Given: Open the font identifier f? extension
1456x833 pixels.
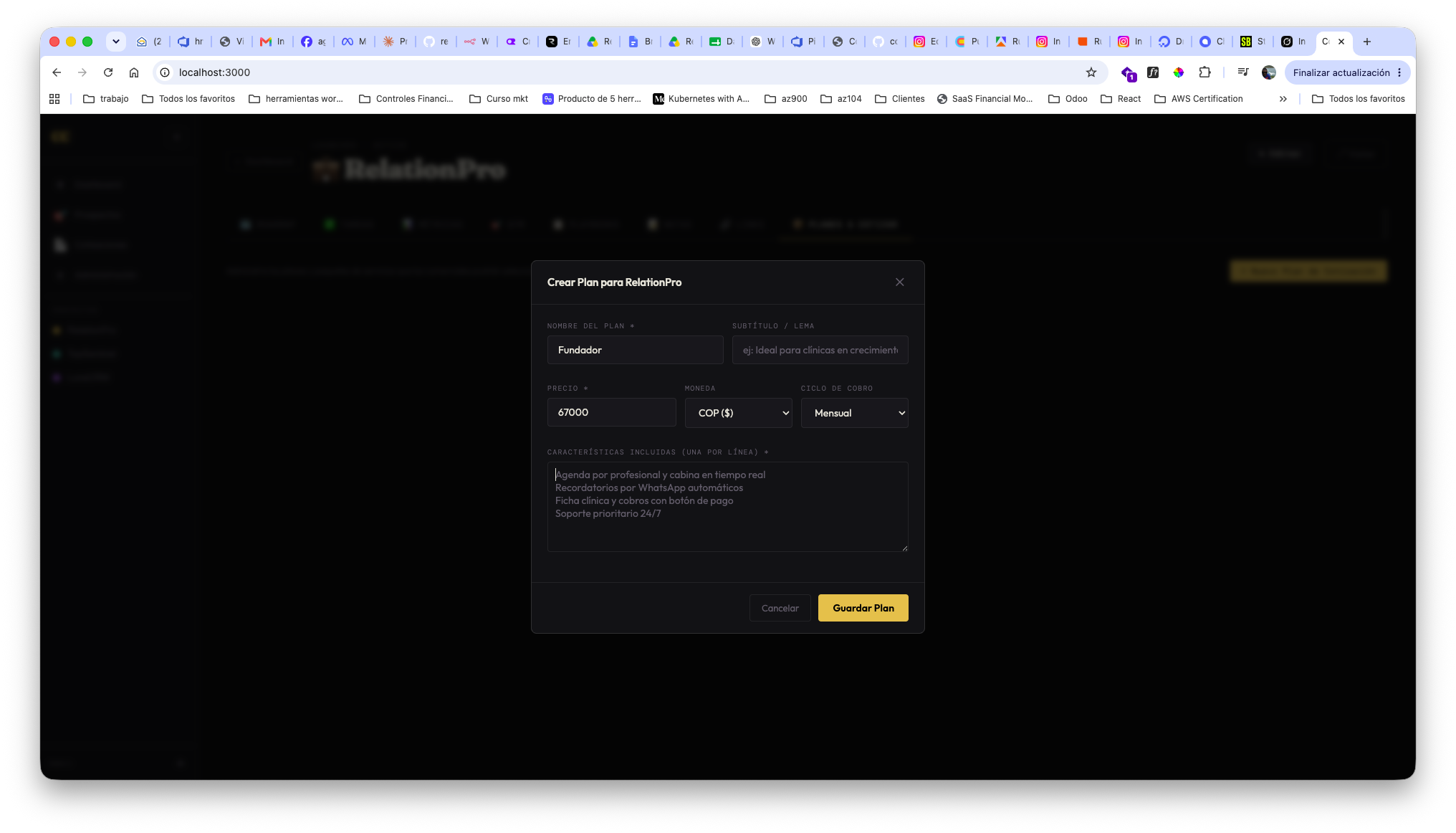Looking at the screenshot, I should [1153, 72].
